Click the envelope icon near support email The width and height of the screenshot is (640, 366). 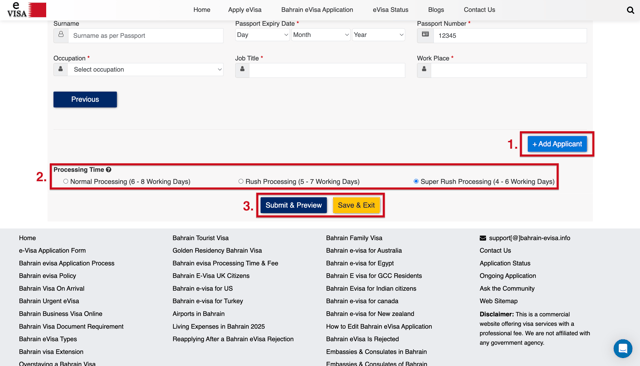tap(483, 238)
